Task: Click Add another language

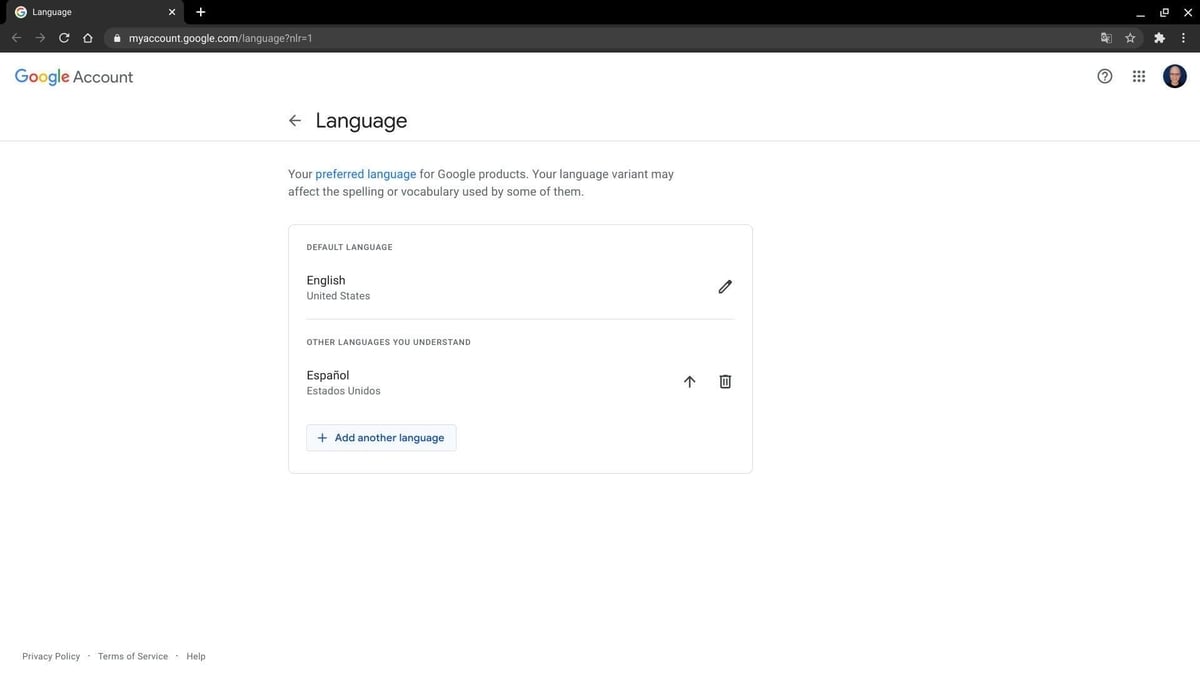Action: pos(381,437)
